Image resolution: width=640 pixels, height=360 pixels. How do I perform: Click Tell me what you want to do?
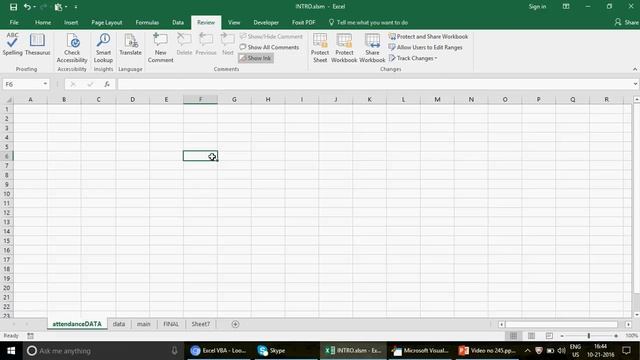coord(368,22)
